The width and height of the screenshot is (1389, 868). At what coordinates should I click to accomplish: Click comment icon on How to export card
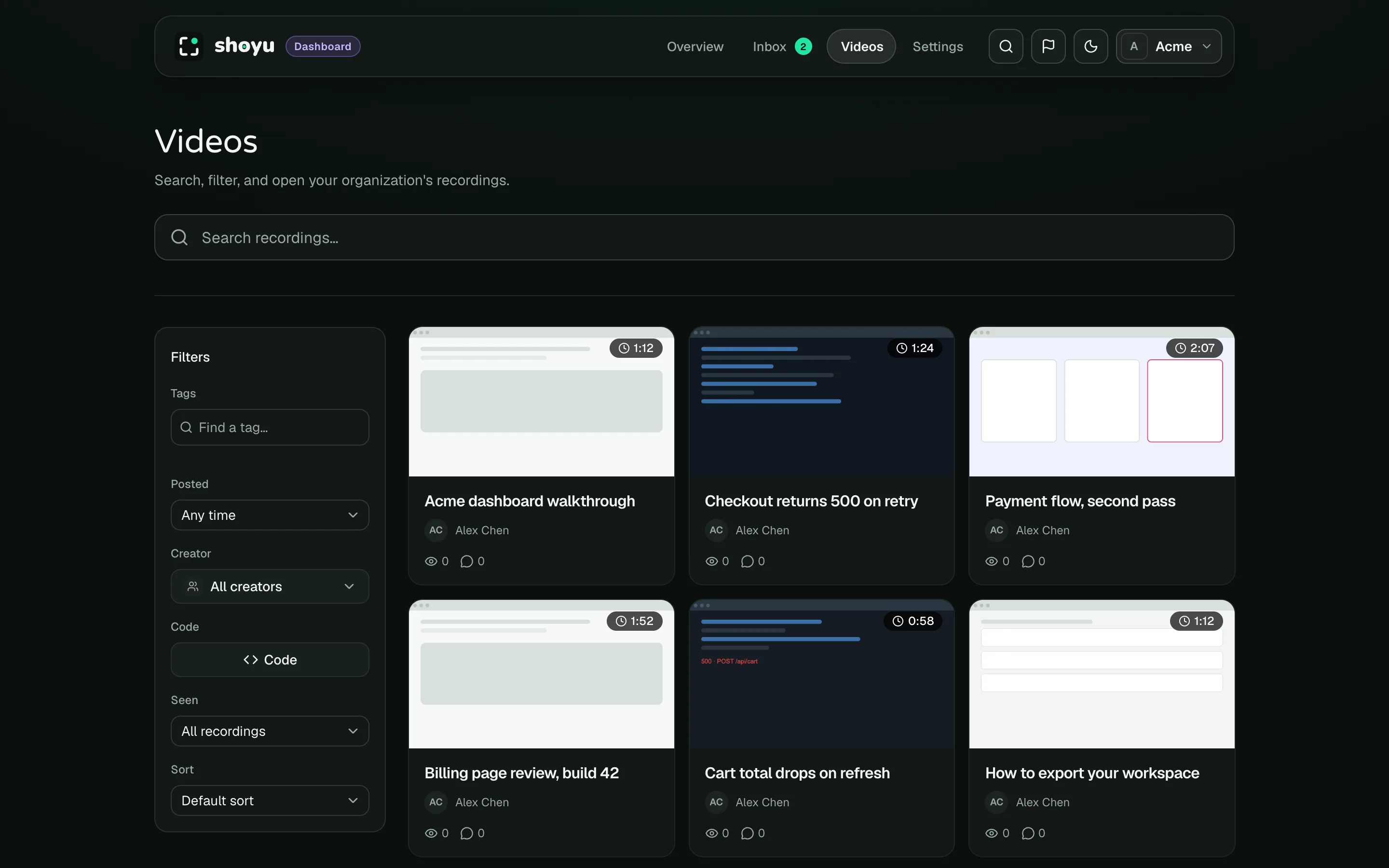pos(1028,833)
